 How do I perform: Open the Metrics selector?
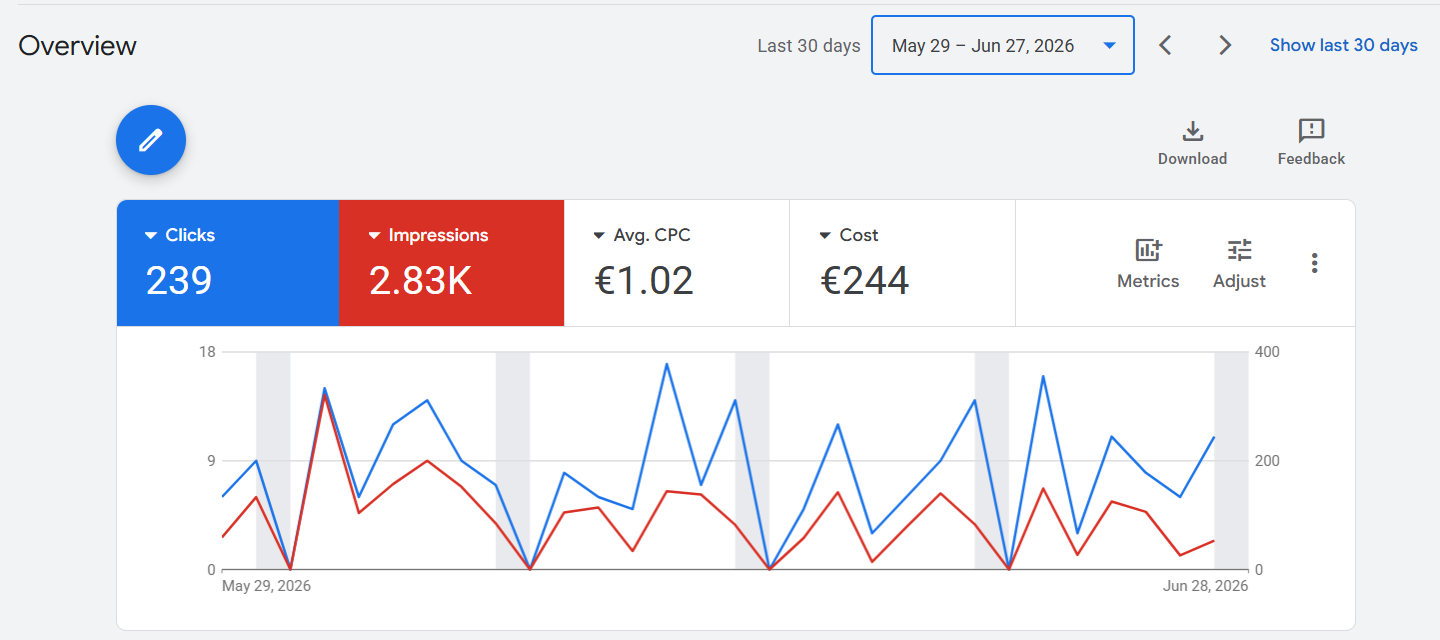click(x=1148, y=264)
